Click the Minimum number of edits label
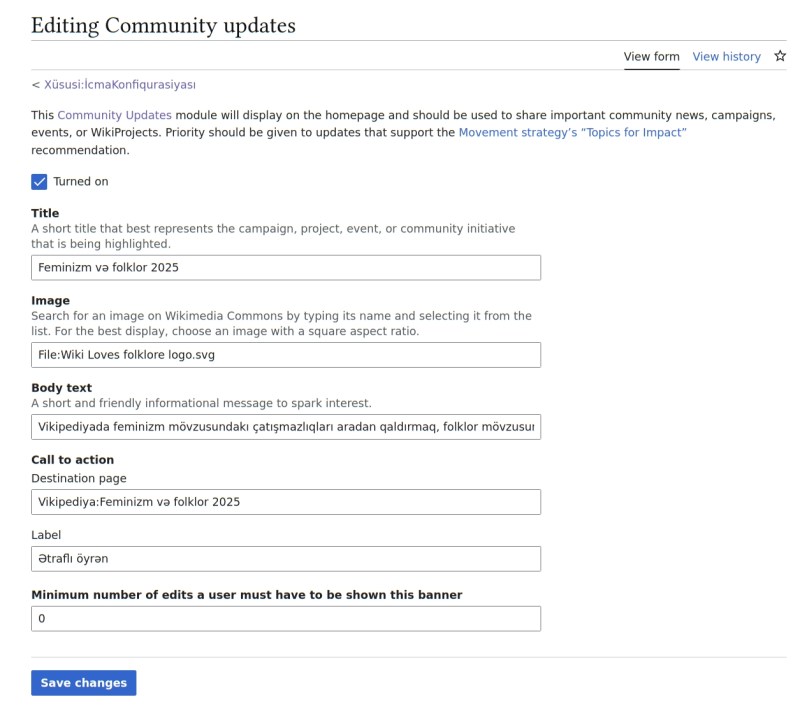The width and height of the screenshot is (800, 725). pos(246,595)
